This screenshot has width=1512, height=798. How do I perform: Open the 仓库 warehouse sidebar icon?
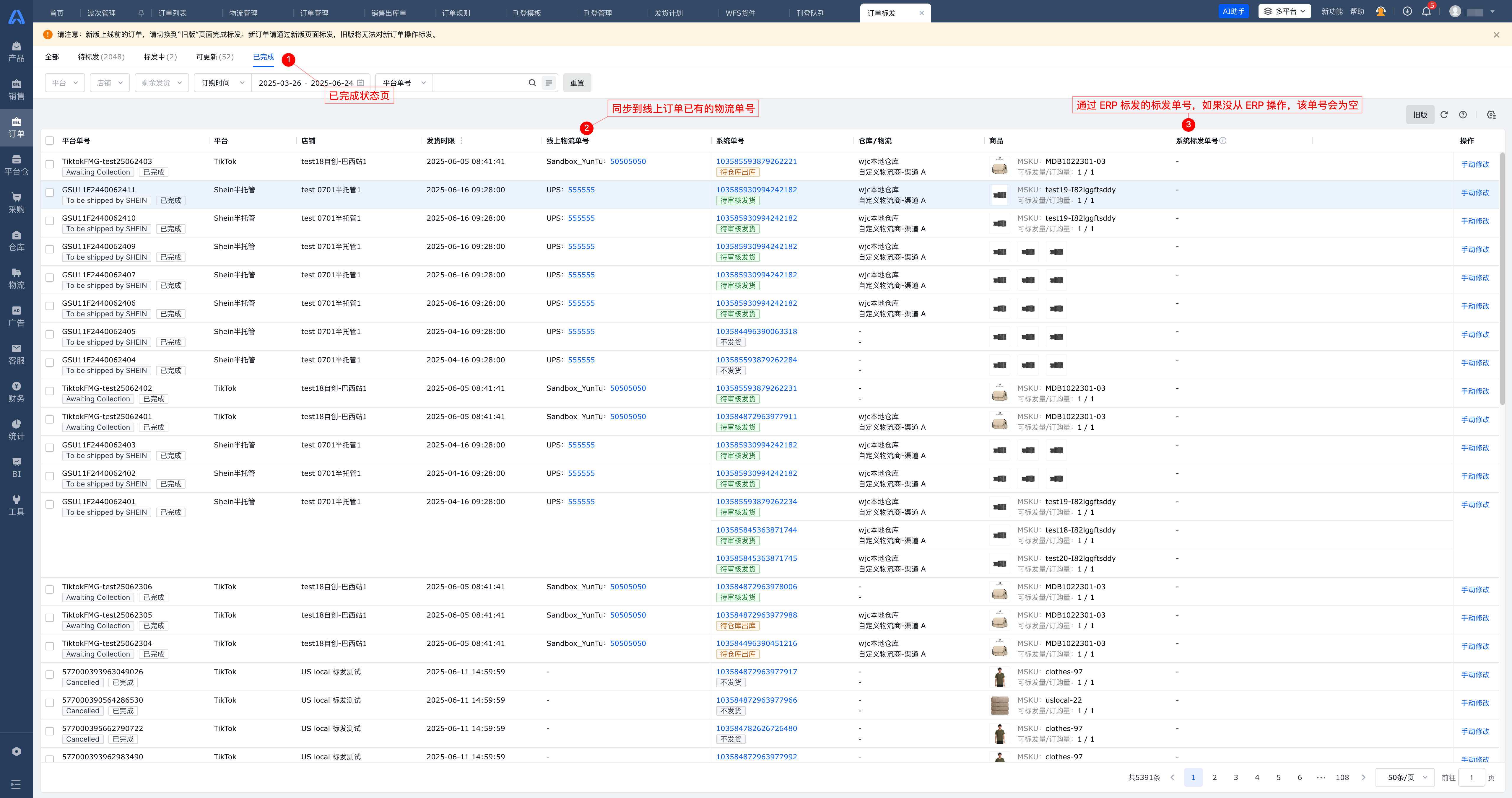pos(17,241)
